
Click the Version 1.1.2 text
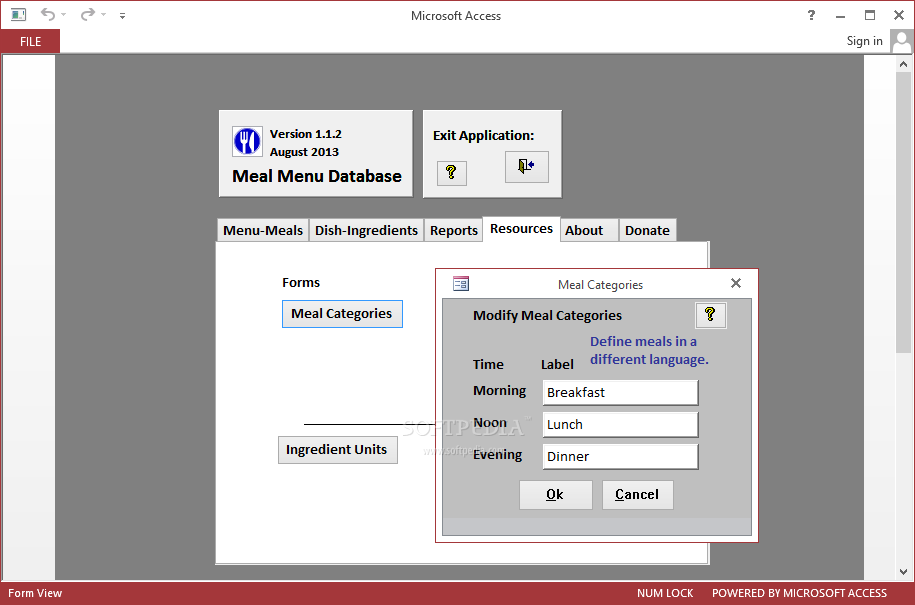305,134
